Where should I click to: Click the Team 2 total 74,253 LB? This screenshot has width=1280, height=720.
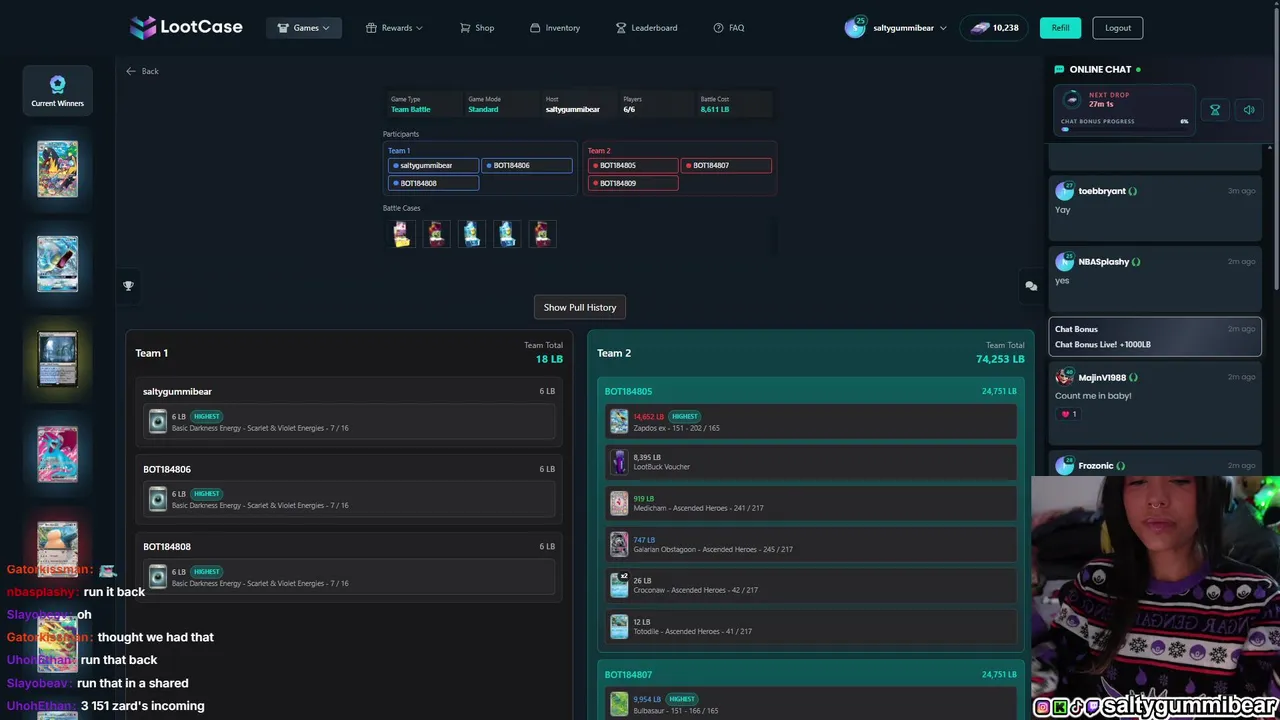[1000, 359]
